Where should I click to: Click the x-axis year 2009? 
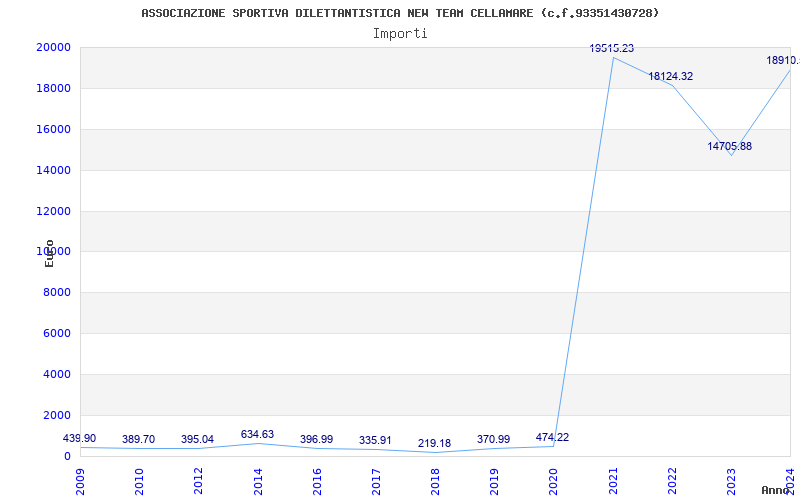[81, 481]
